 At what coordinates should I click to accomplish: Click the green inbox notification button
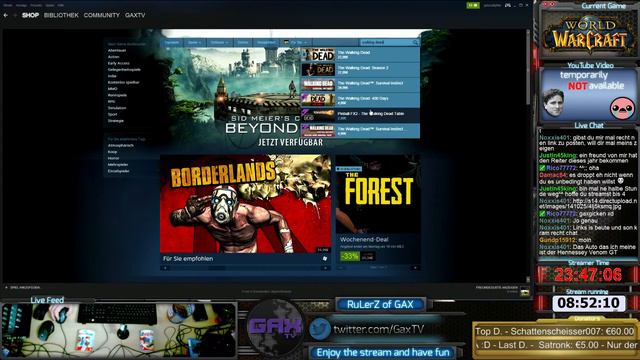tap(473, 5)
